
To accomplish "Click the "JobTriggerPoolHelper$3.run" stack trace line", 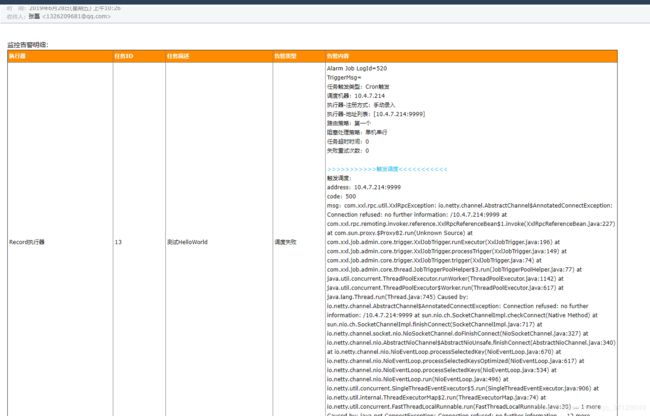I will tap(454, 269).
